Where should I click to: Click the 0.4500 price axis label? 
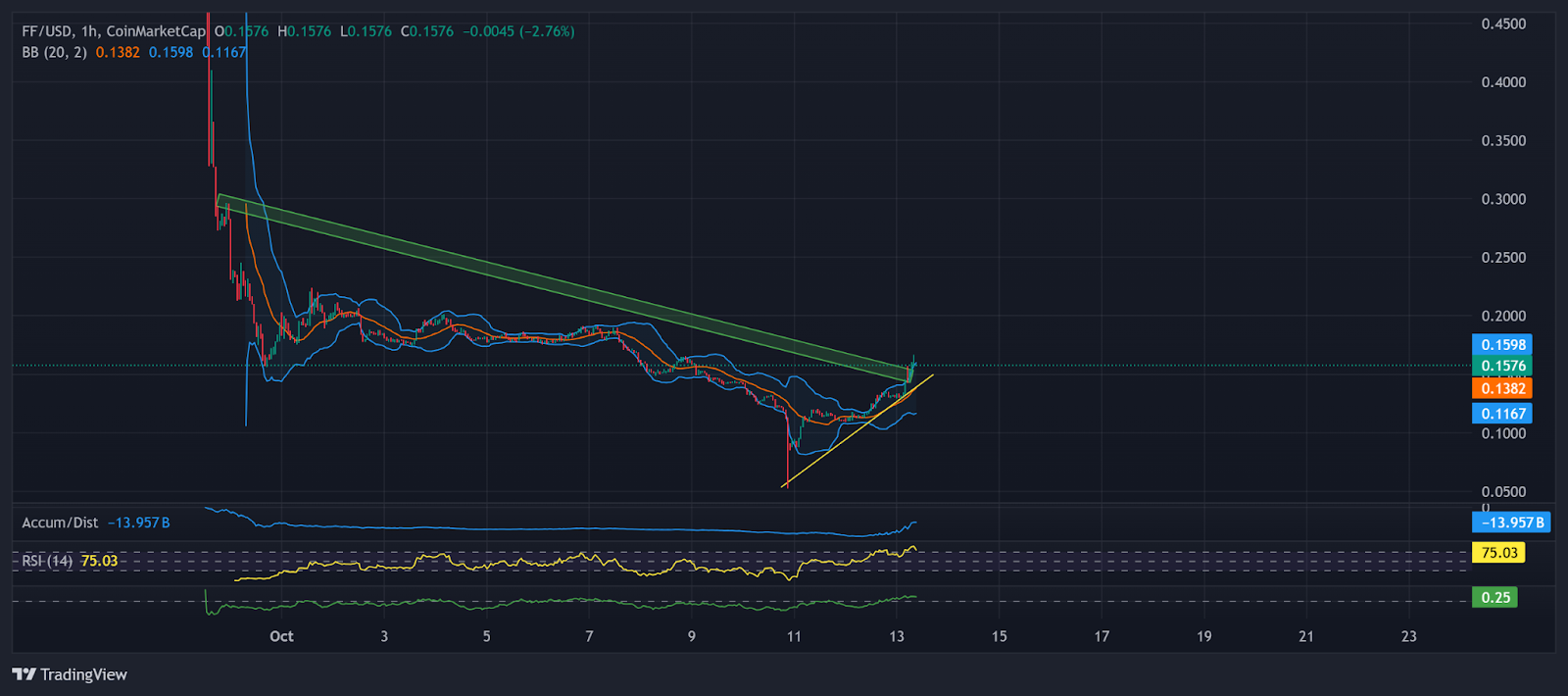[x=1502, y=24]
